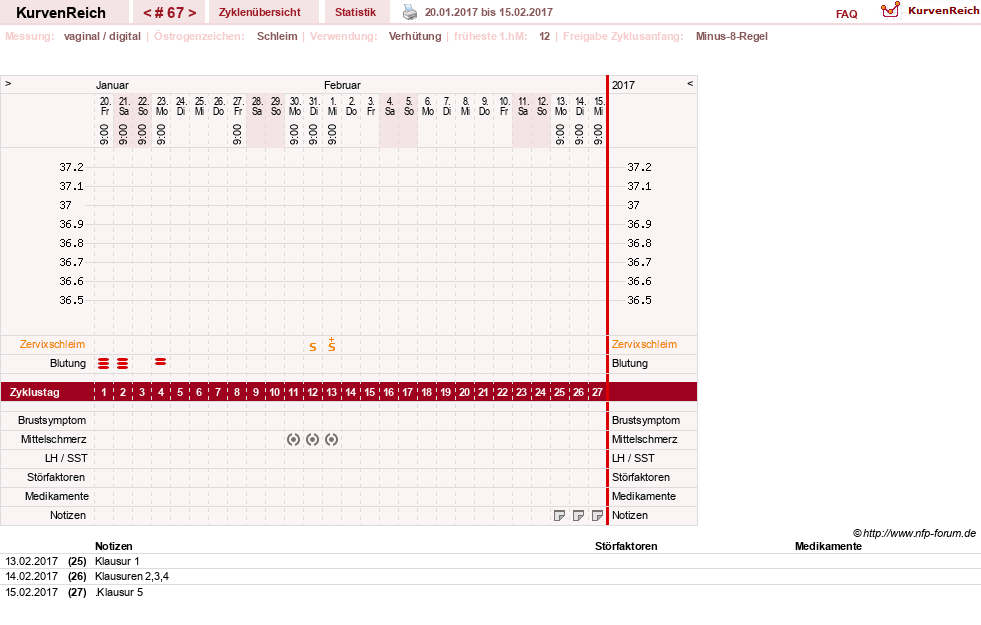Click the 2017 year label
Screen dimensions: 981x625
pos(623,85)
